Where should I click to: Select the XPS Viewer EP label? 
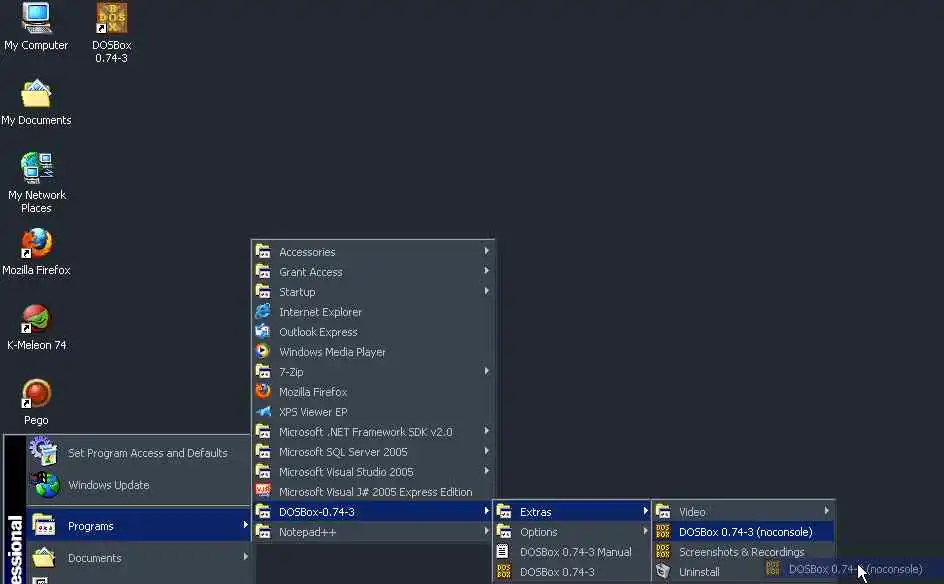pos(313,412)
